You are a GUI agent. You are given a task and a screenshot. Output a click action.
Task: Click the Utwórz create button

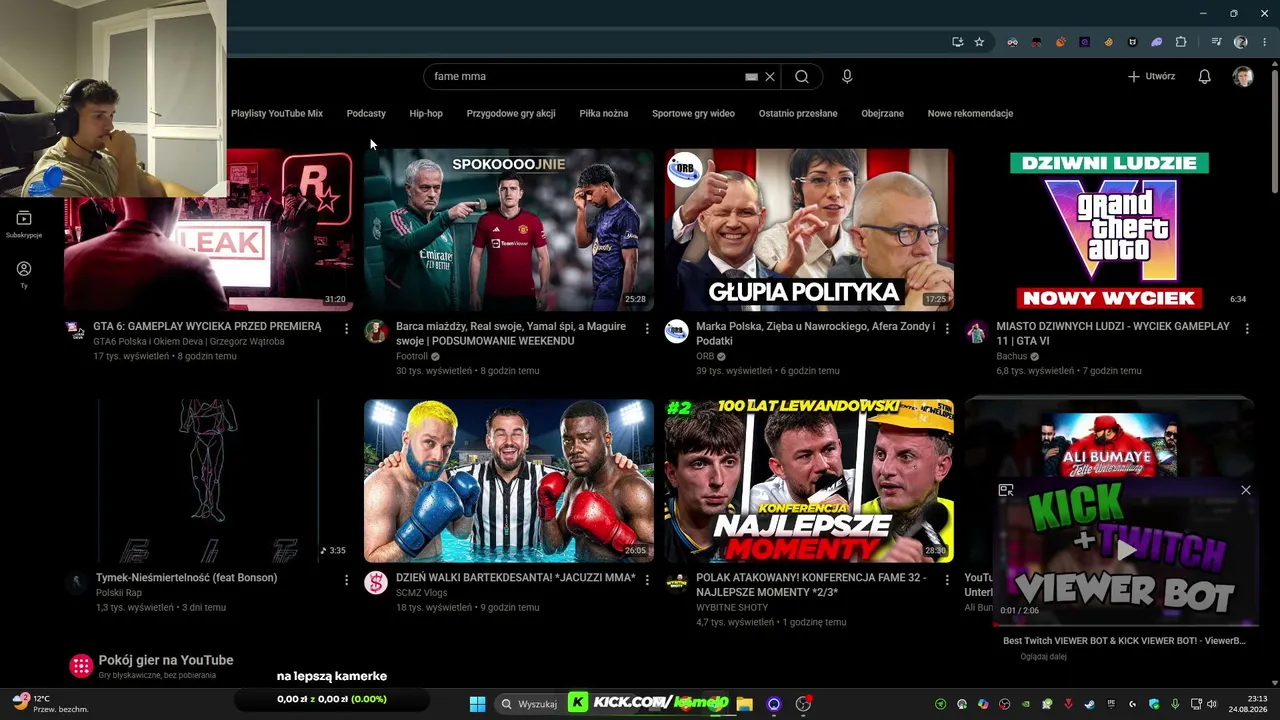point(1151,76)
